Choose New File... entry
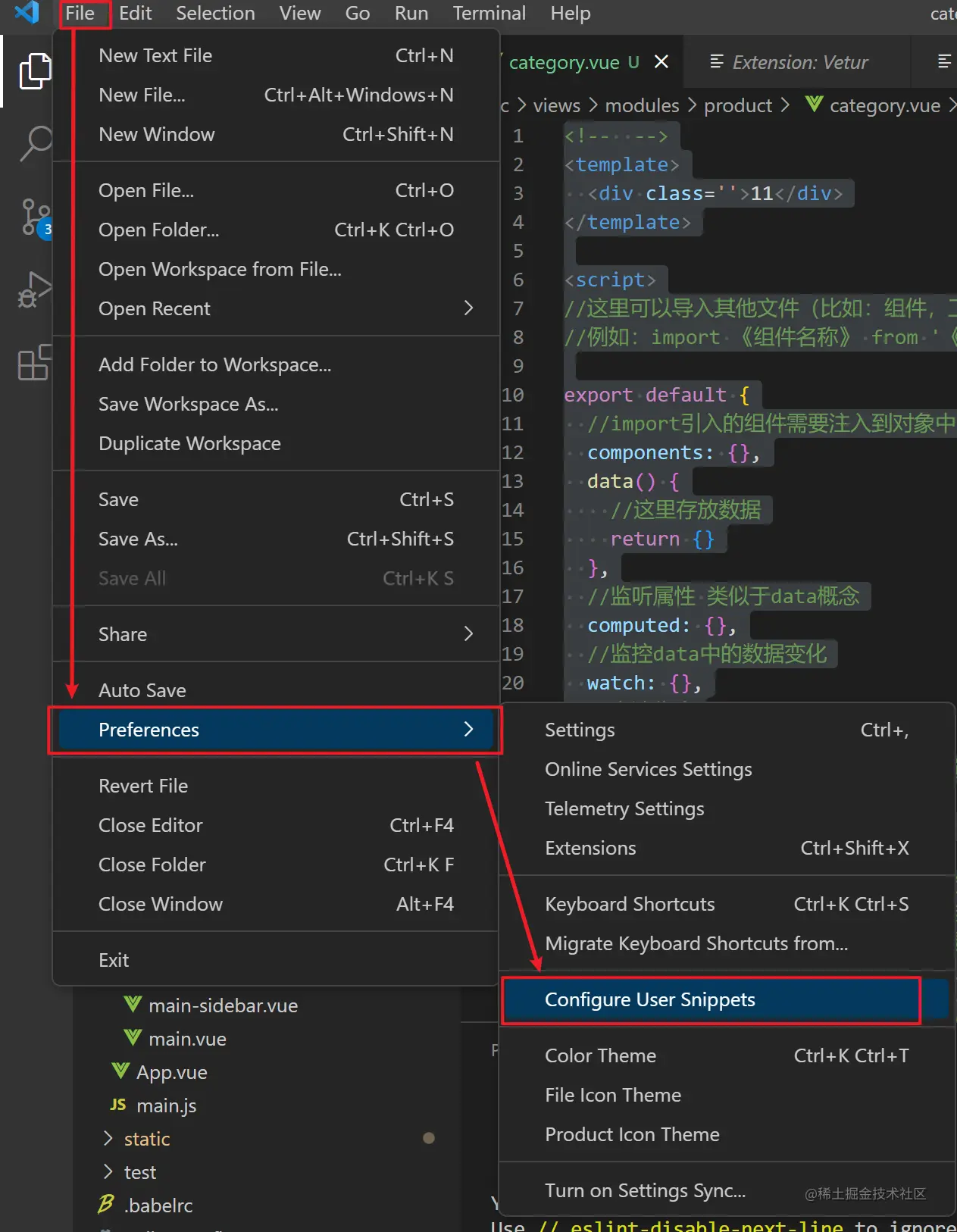 click(276, 95)
